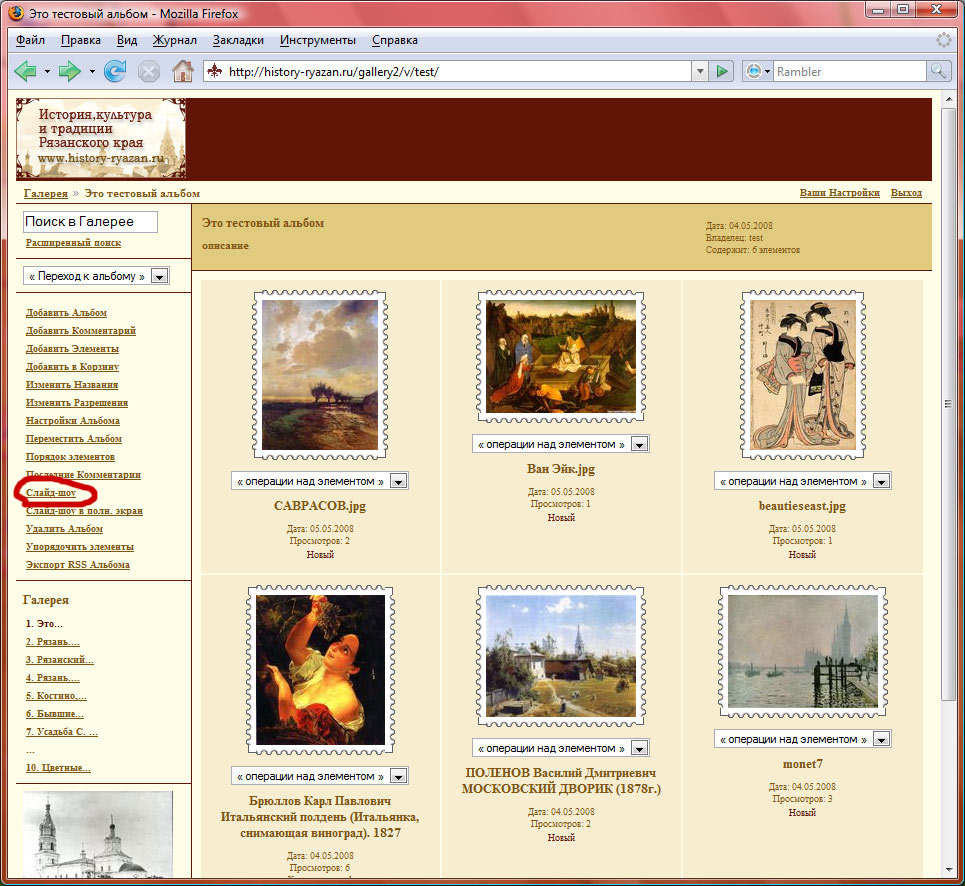Click the site favicon in address bar
The width and height of the screenshot is (965, 886).
tap(214, 71)
